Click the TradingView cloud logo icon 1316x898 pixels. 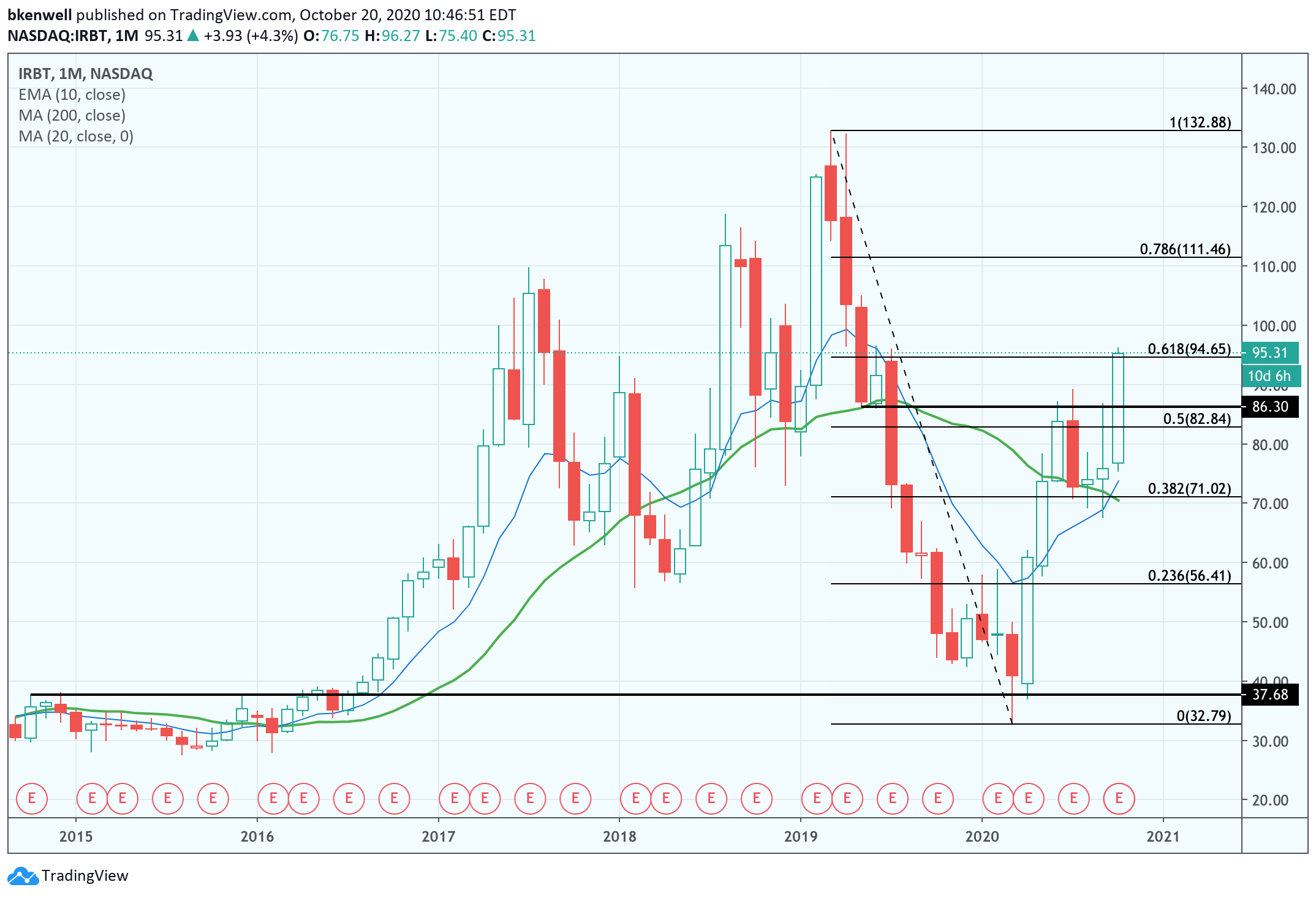pyautogui.click(x=23, y=876)
